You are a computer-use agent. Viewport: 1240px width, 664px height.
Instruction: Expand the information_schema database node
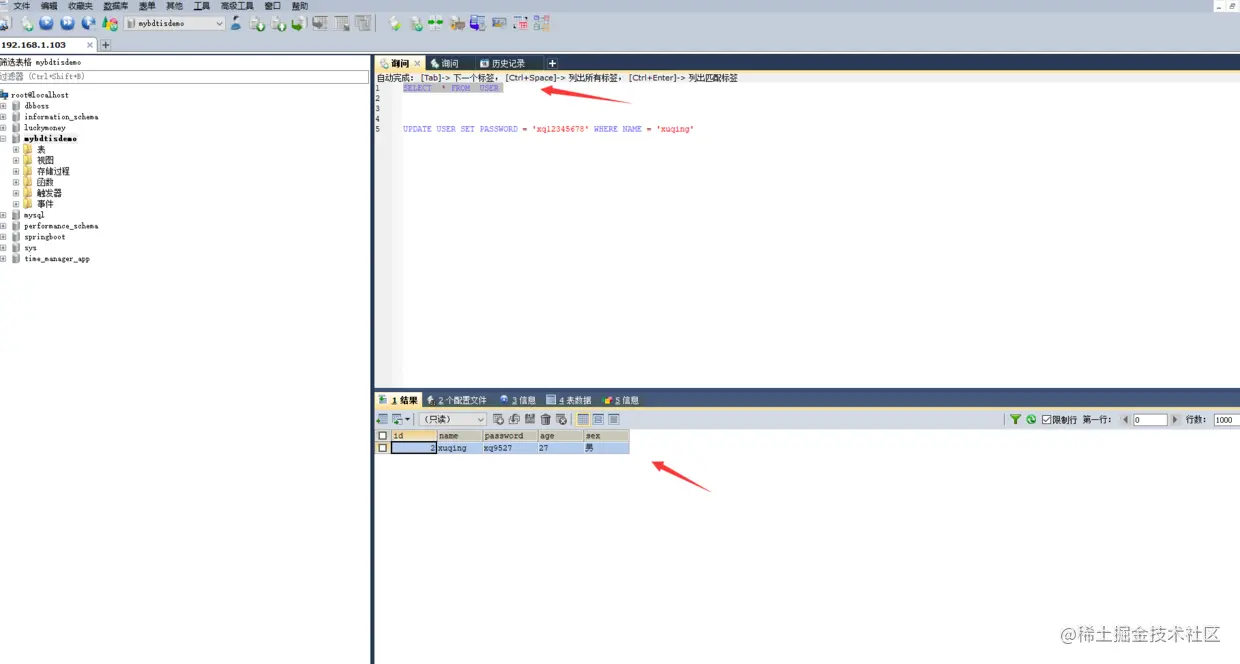(4, 117)
